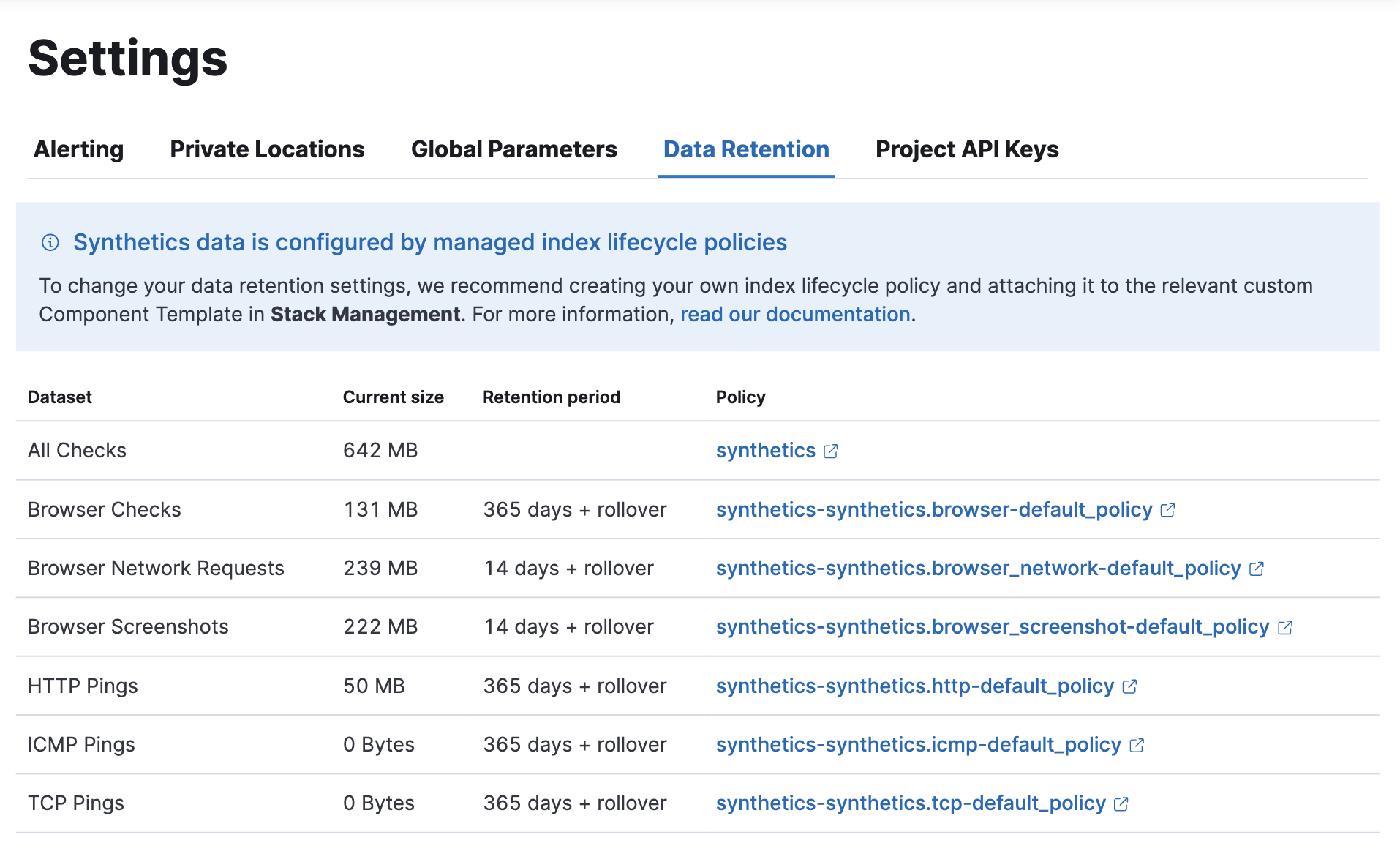The width and height of the screenshot is (1400, 862).
Task: Click the external link icon for http-default_policy
Action: [x=1129, y=686]
